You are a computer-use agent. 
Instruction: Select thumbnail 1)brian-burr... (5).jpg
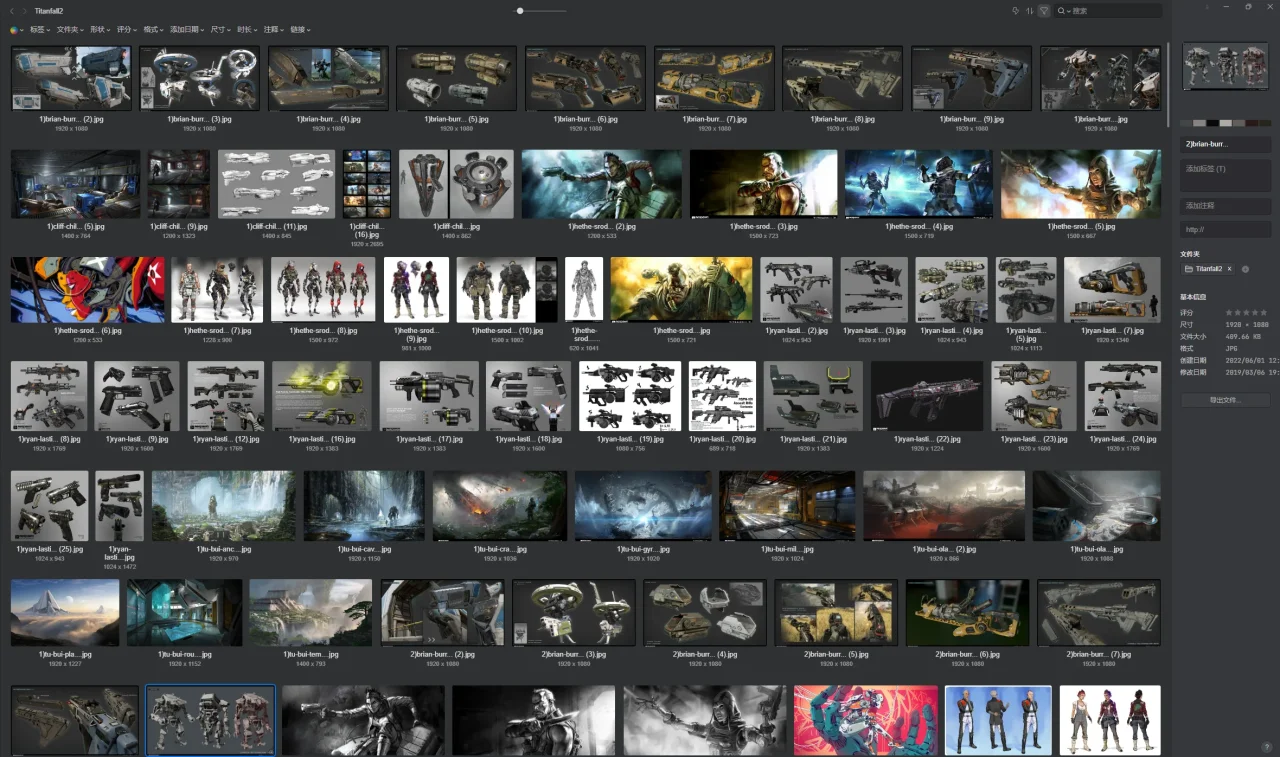click(x=457, y=78)
